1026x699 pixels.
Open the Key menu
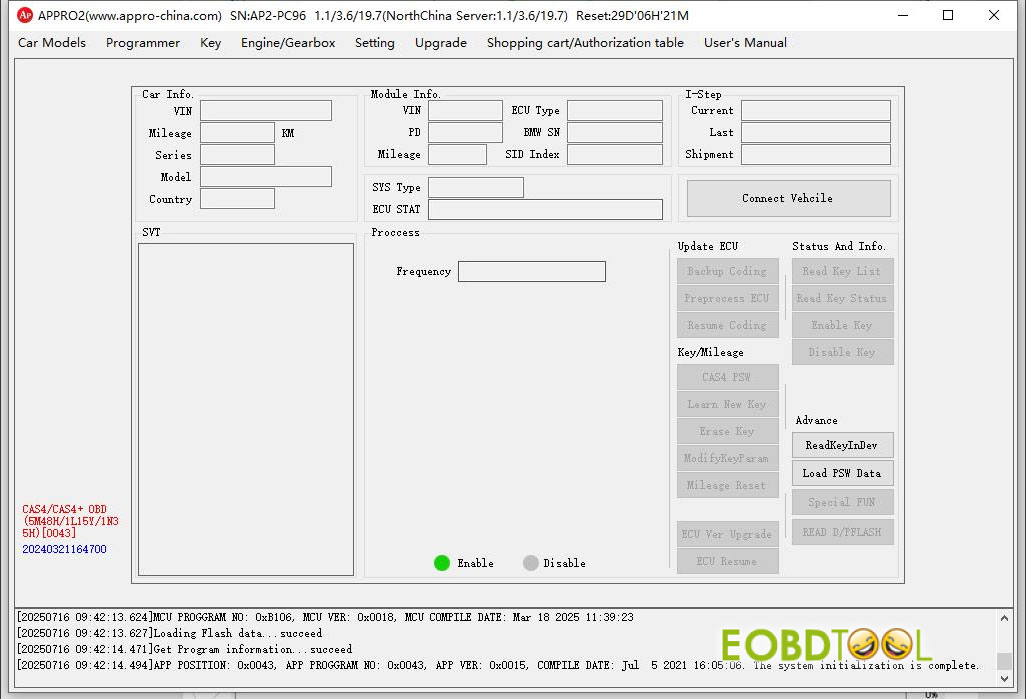[210, 43]
